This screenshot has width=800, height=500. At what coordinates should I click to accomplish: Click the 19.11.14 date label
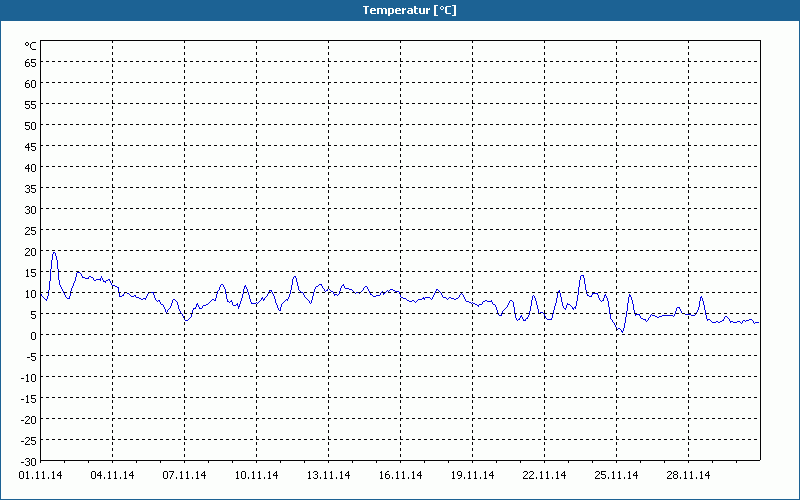472,475
